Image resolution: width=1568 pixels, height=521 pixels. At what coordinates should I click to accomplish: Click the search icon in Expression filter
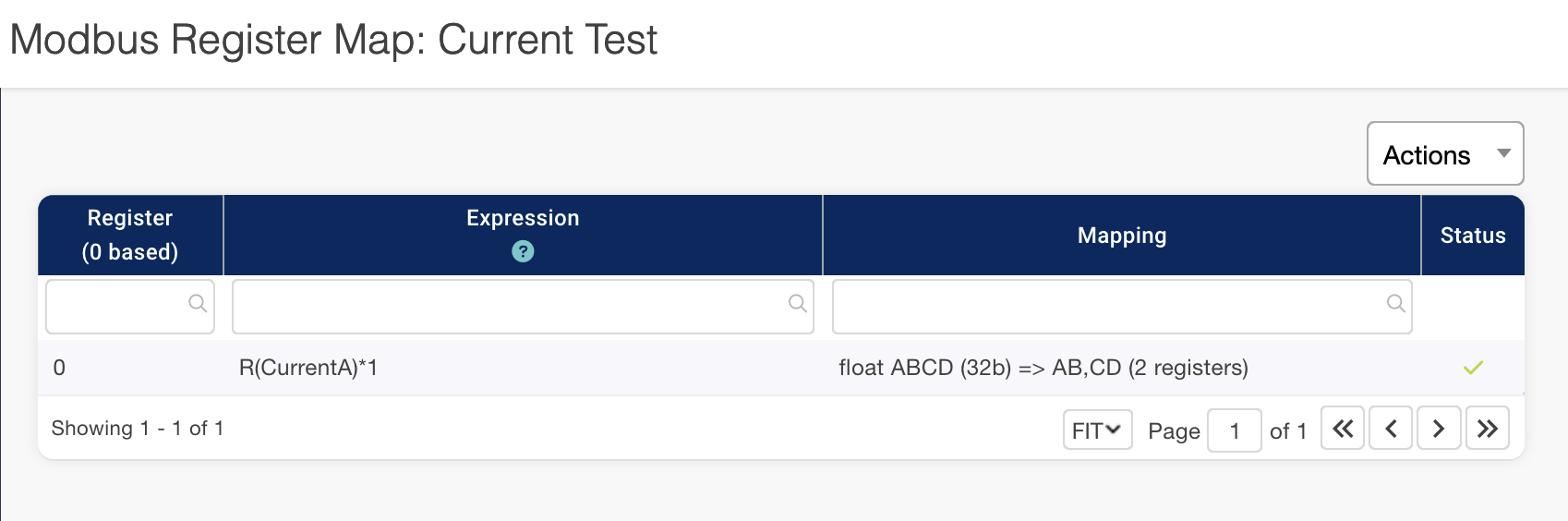point(798,303)
